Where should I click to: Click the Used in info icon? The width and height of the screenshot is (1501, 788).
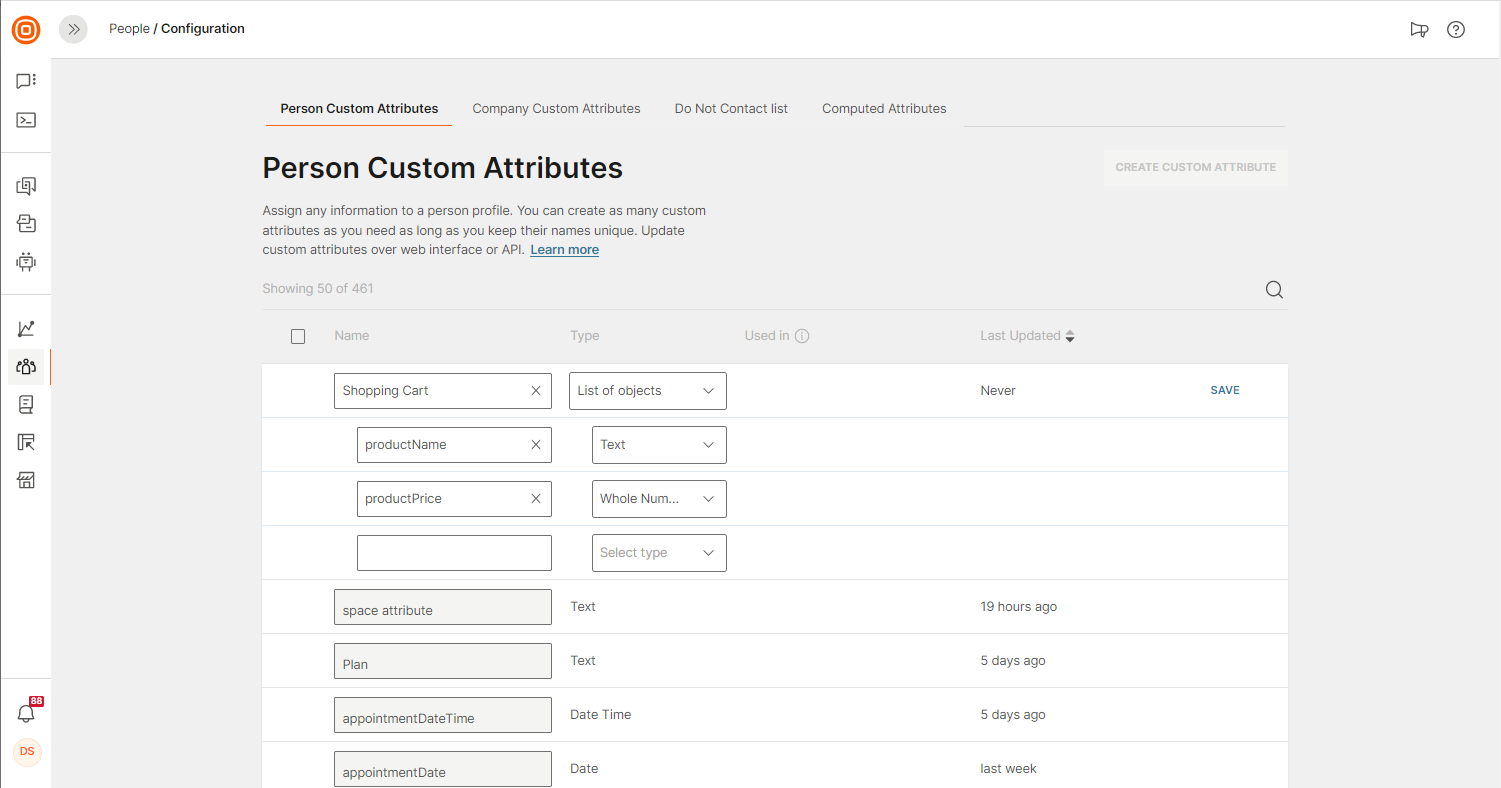pos(802,336)
